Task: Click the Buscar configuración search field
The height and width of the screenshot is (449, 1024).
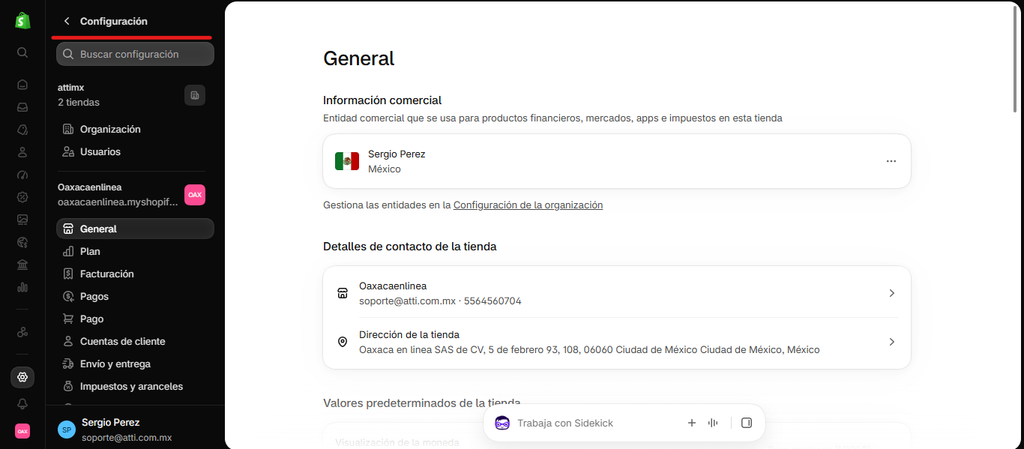Action: (135, 54)
